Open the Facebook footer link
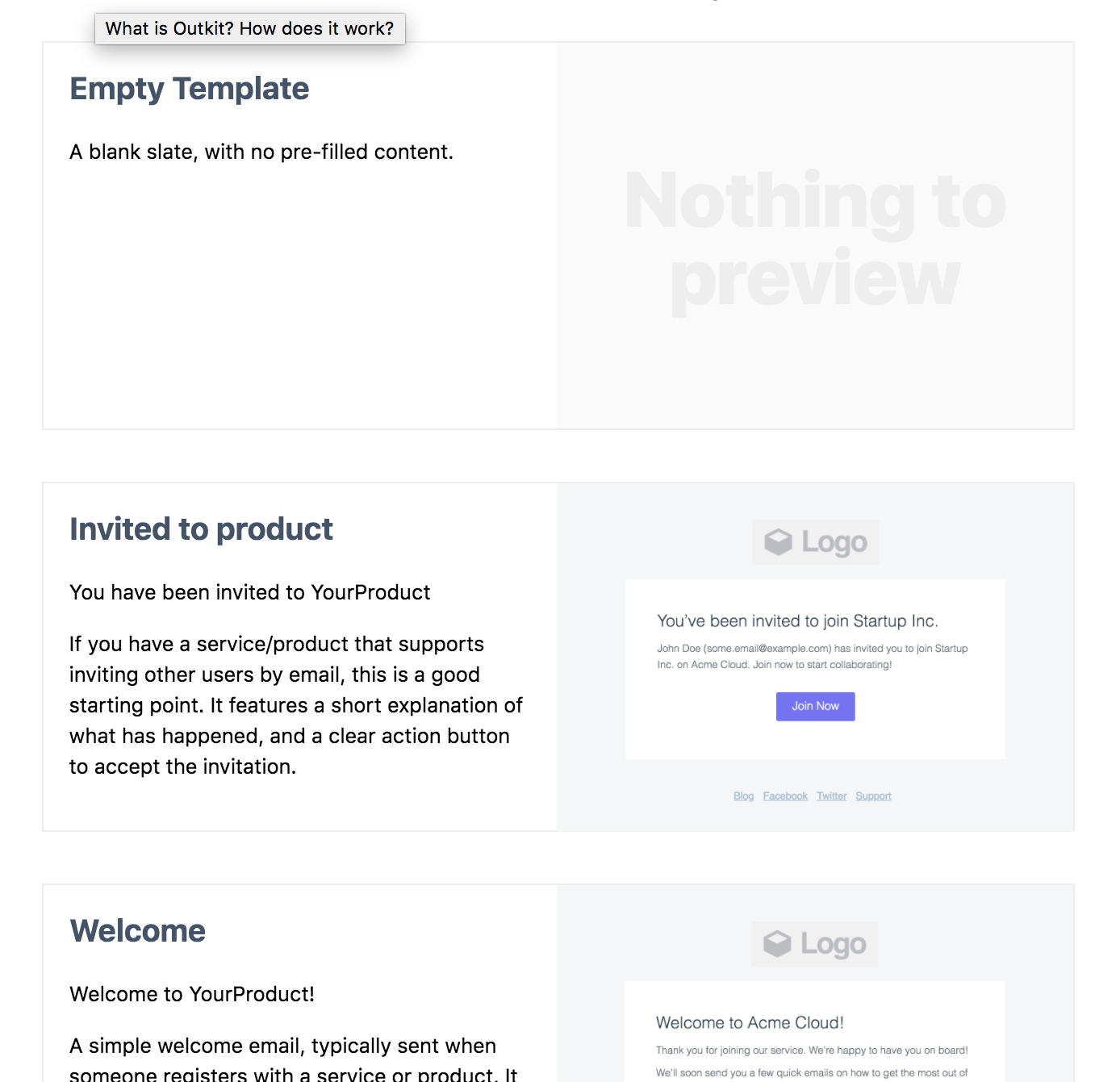 [785, 796]
